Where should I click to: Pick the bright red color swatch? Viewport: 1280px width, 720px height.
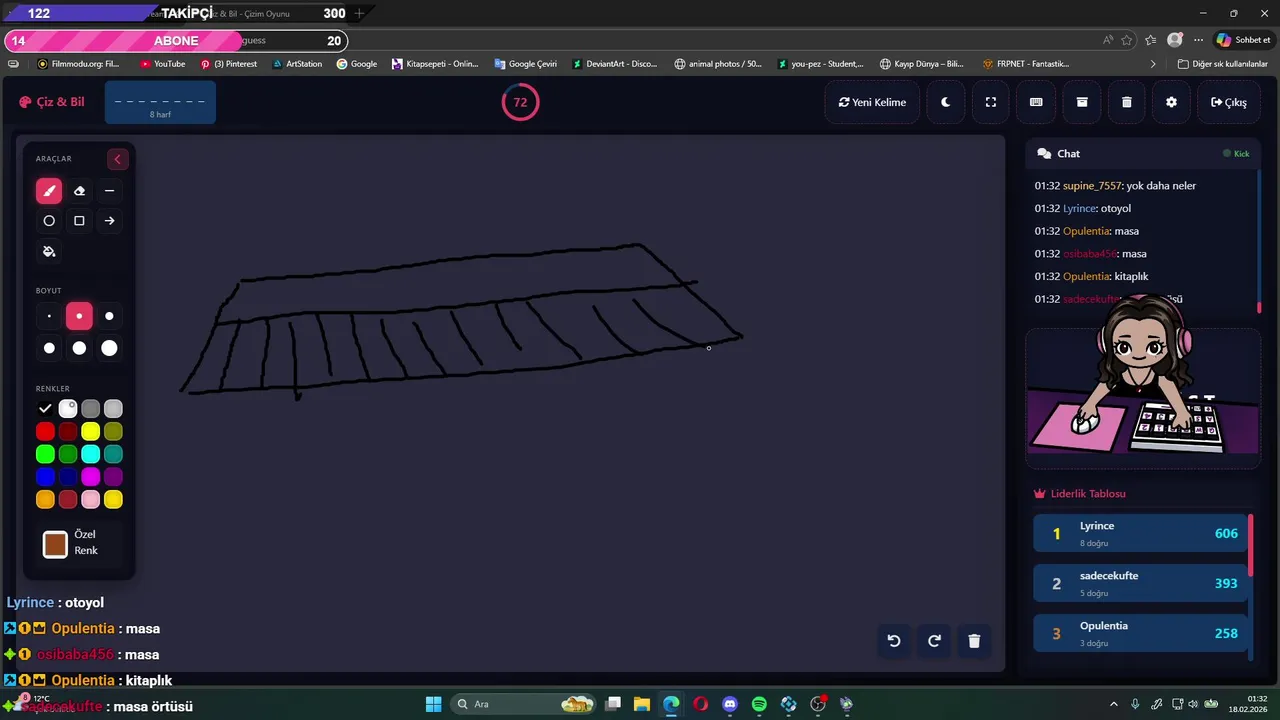45,431
